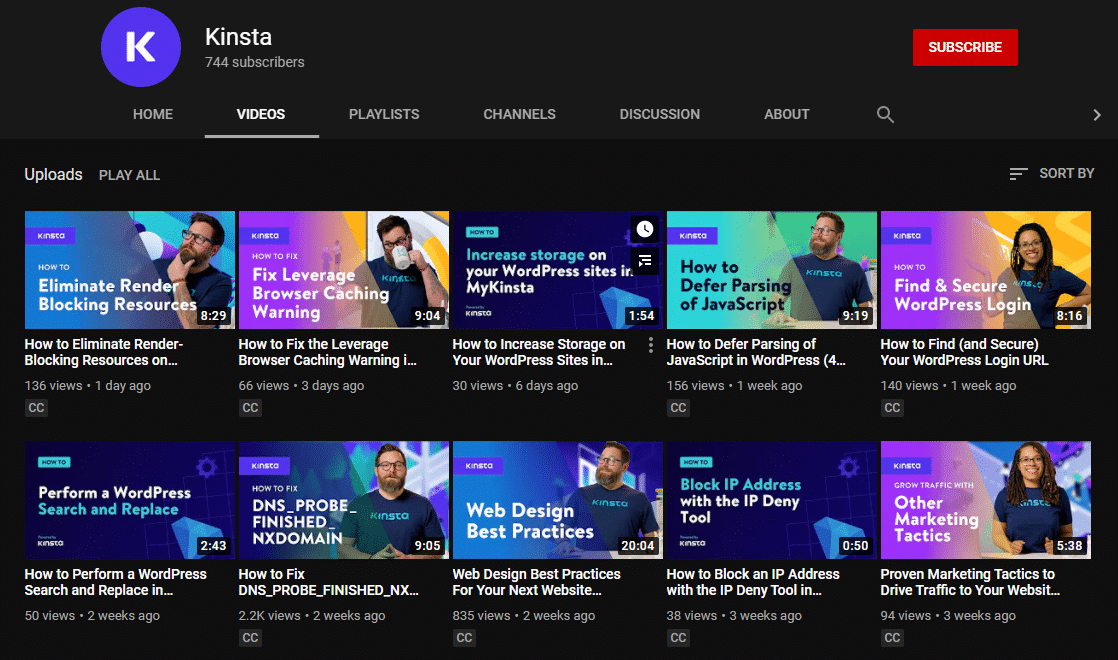
Task: Click the Web Design Best Practices video title
Action: 536,581
